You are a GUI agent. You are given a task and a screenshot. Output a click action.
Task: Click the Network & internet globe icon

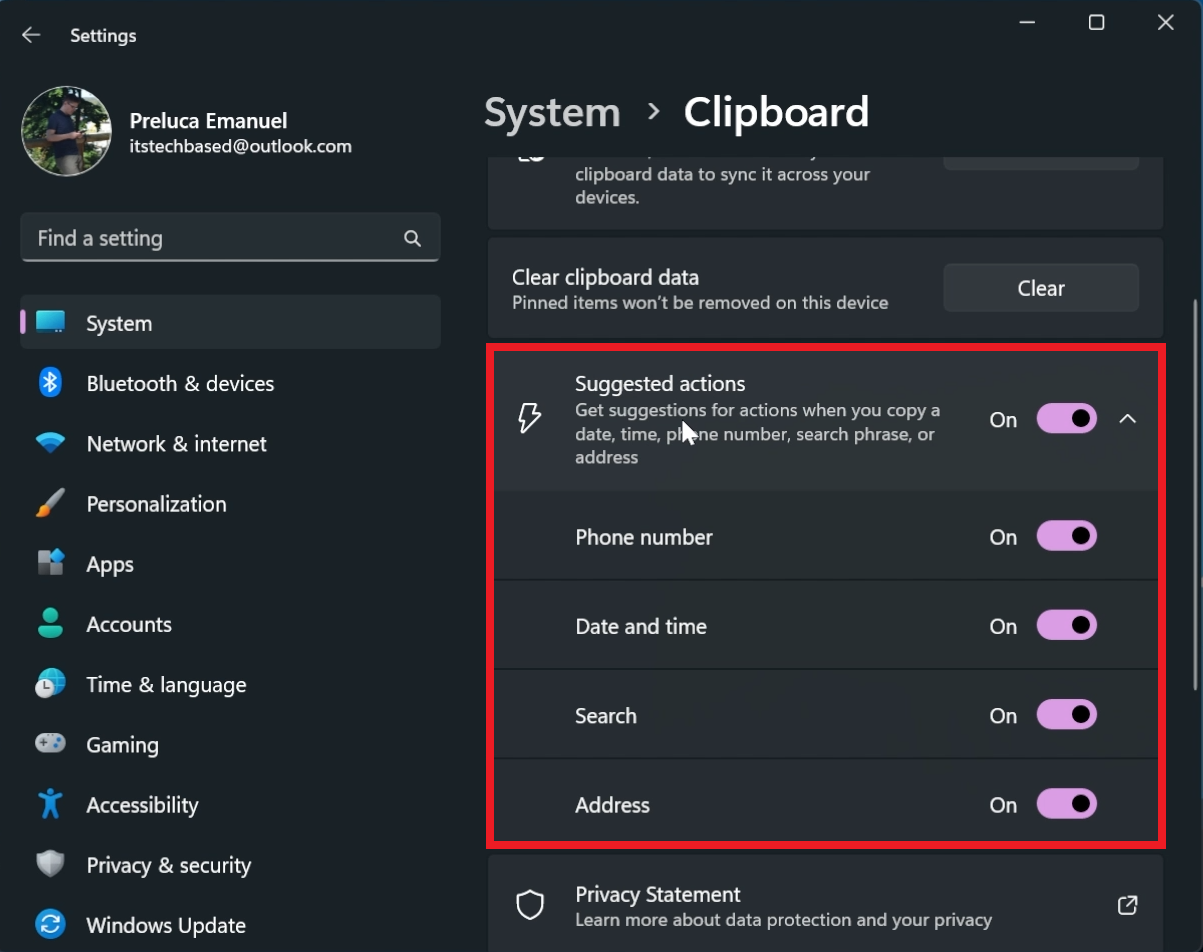[x=50, y=443]
